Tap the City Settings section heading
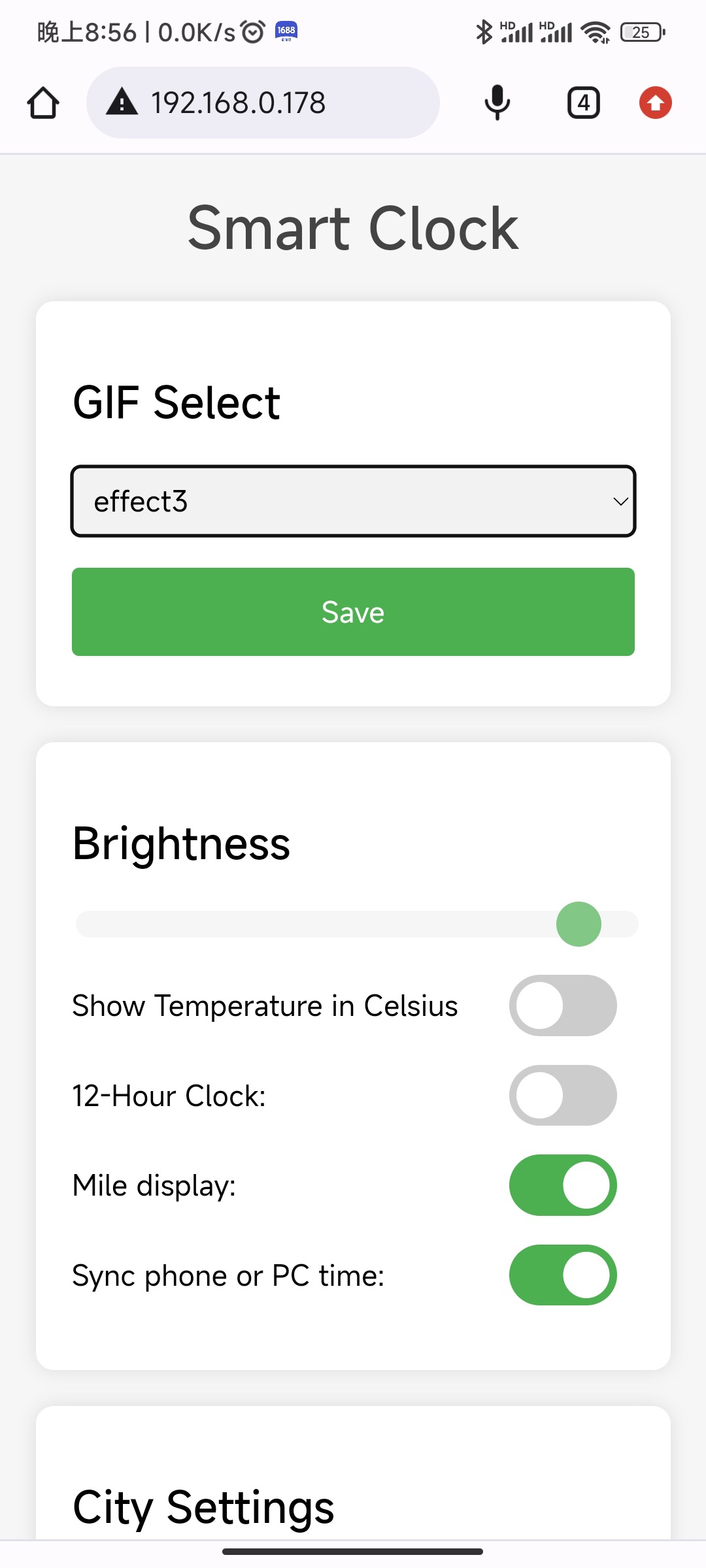 coord(203,1507)
